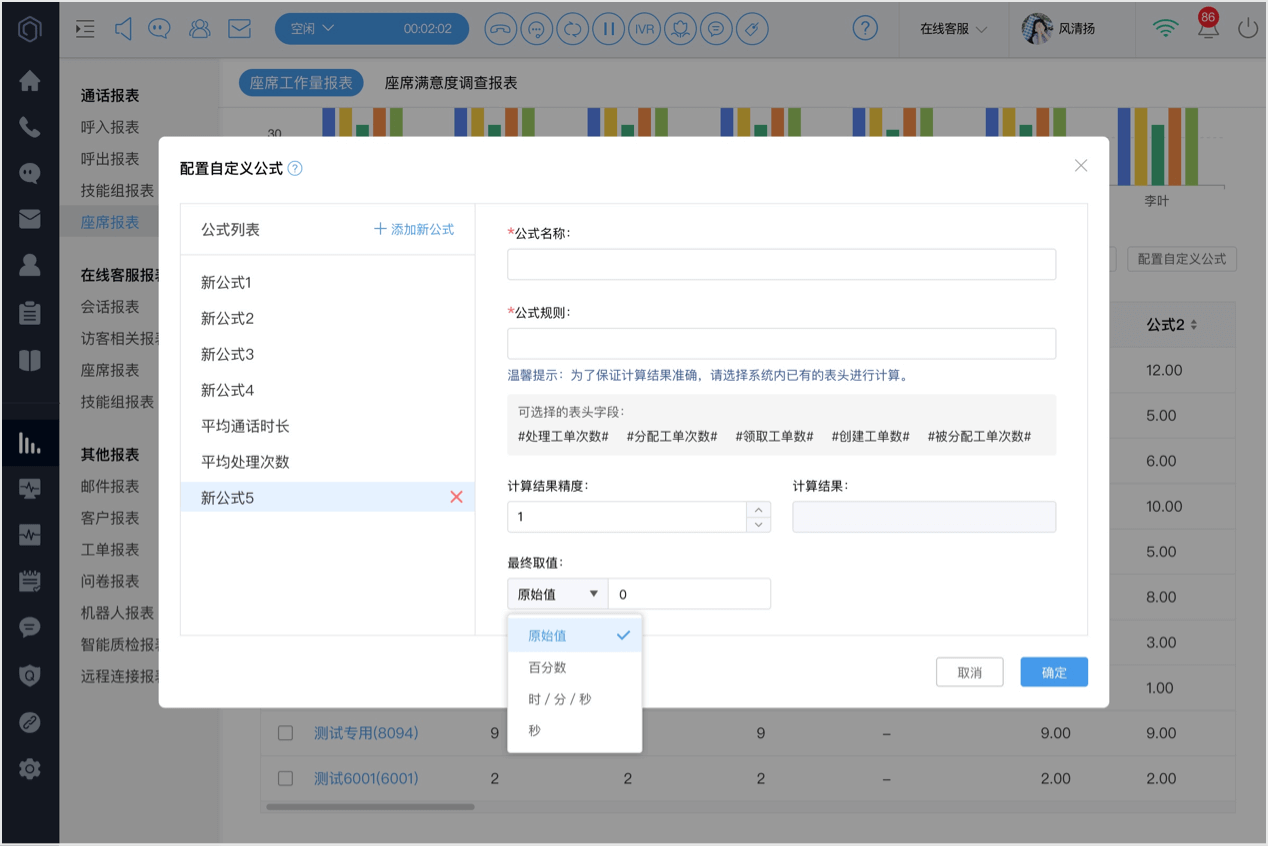
Task: Open the gear settings icon in left sidebar
Action: click(30, 769)
